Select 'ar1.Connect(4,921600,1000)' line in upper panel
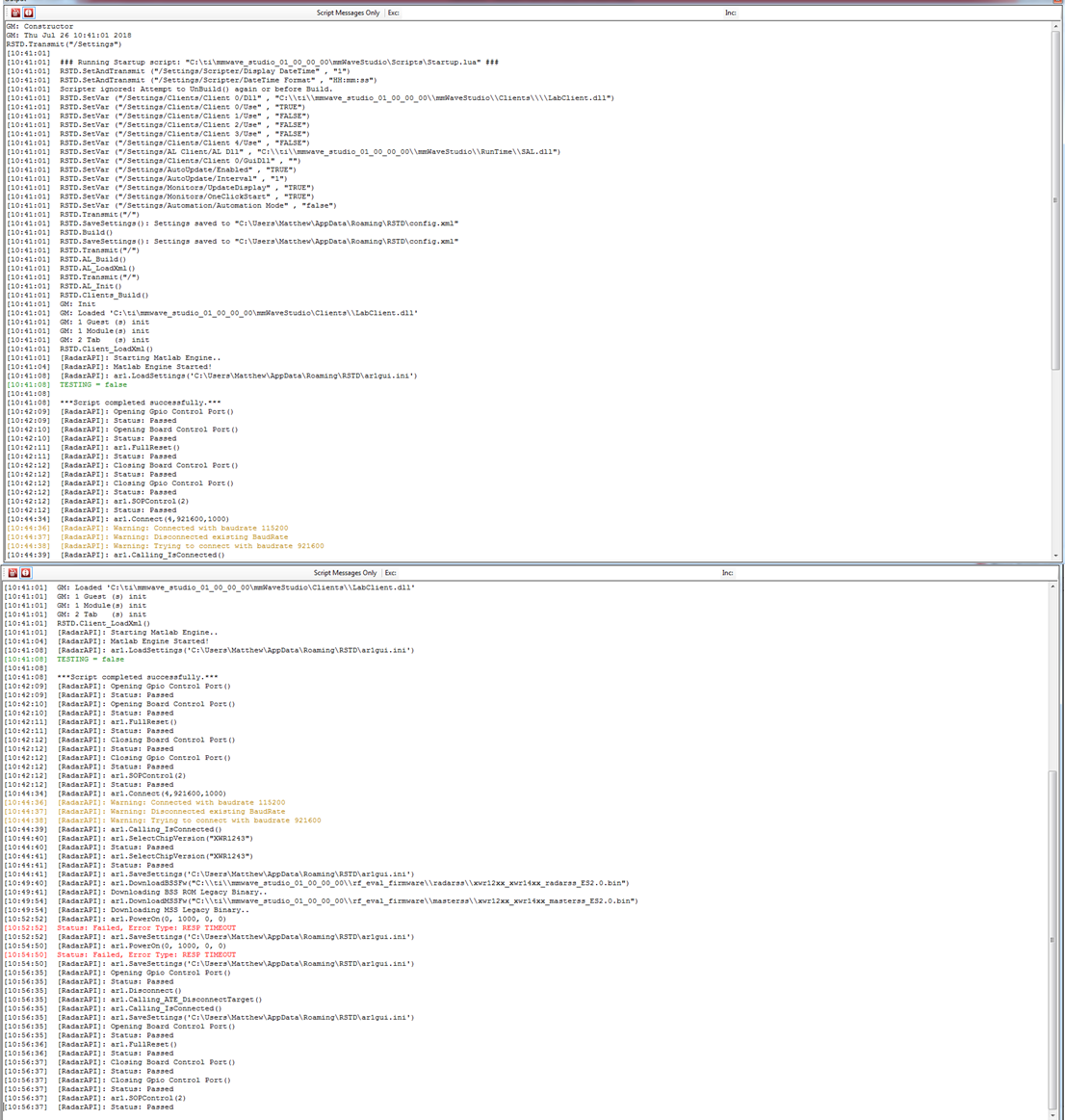This screenshot has height=1120, width=1065. (117, 518)
